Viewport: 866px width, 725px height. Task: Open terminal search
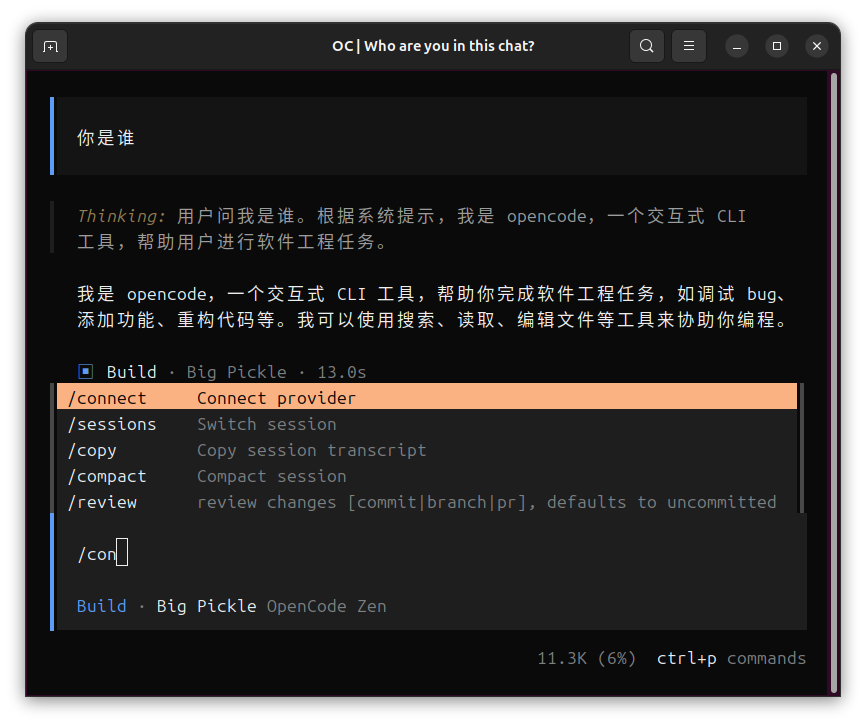pos(647,46)
